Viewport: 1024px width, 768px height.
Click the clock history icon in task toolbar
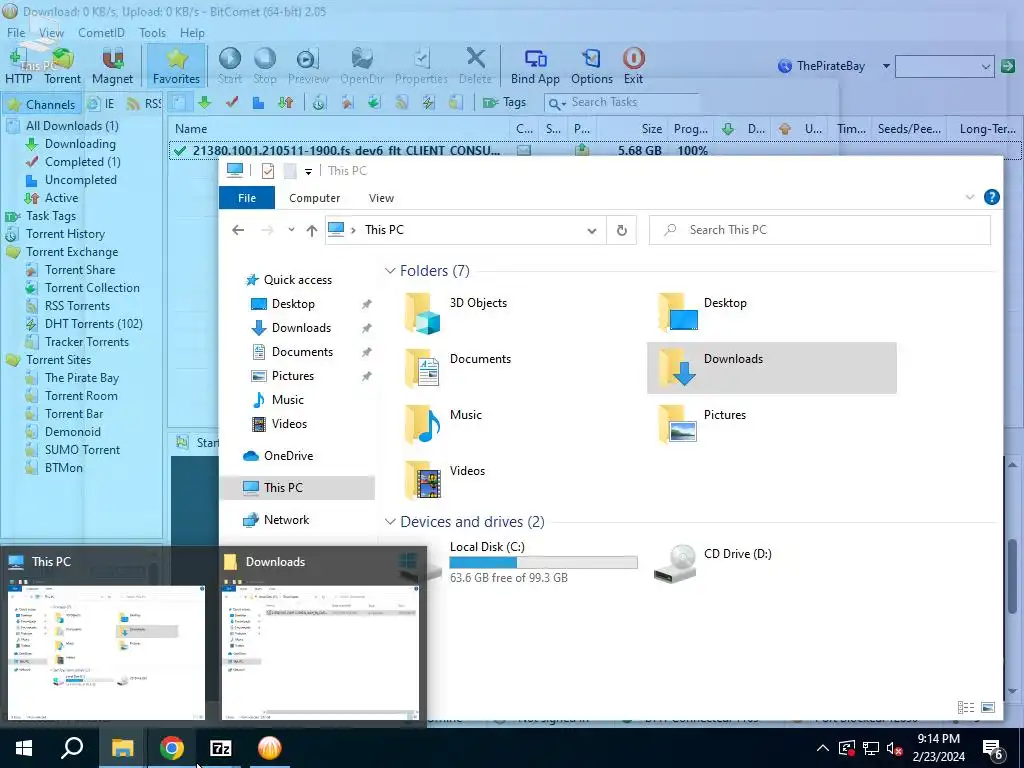(x=319, y=103)
